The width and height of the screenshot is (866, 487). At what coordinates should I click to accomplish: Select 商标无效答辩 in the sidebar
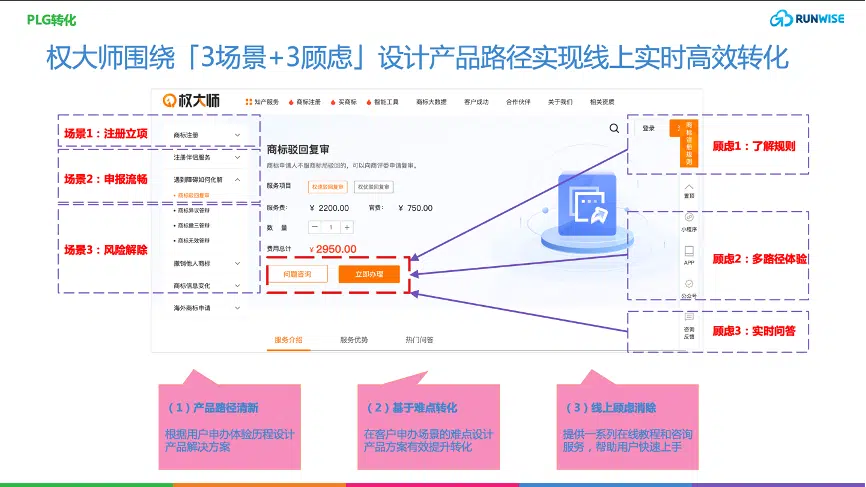pyautogui.click(x=192, y=240)
